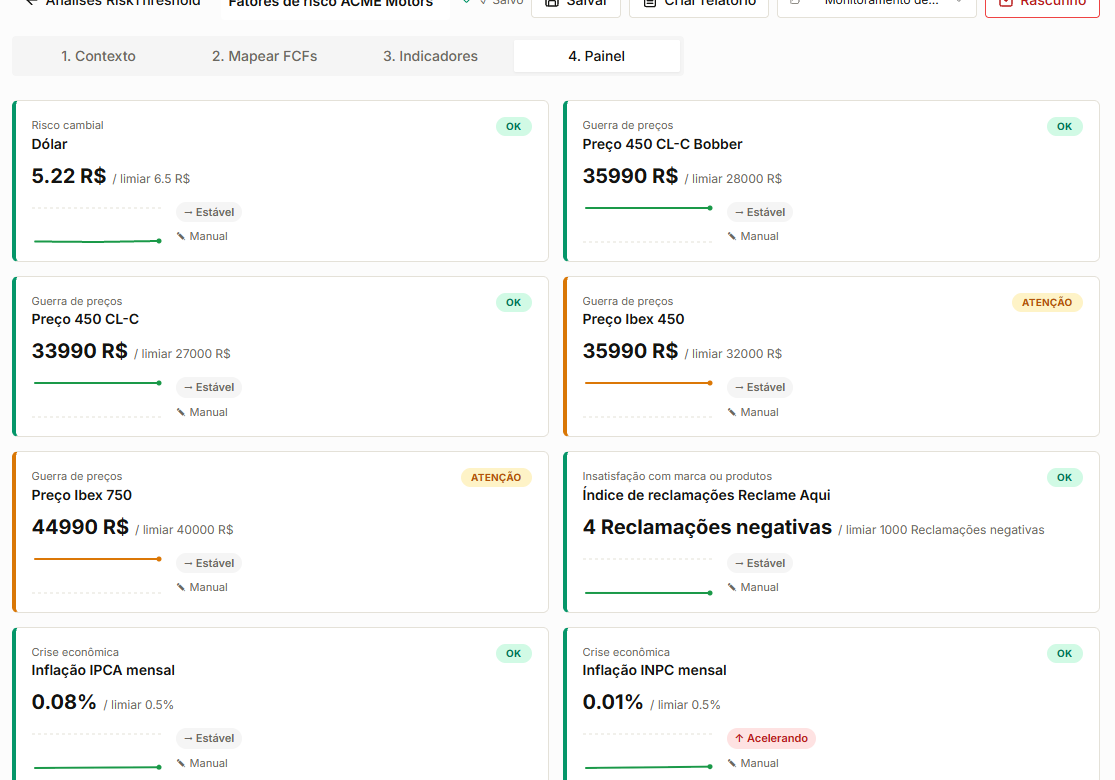Screen dimensions: 1115x780
Task: Click the value '5.22 R$'
Action: pos(69,176)
